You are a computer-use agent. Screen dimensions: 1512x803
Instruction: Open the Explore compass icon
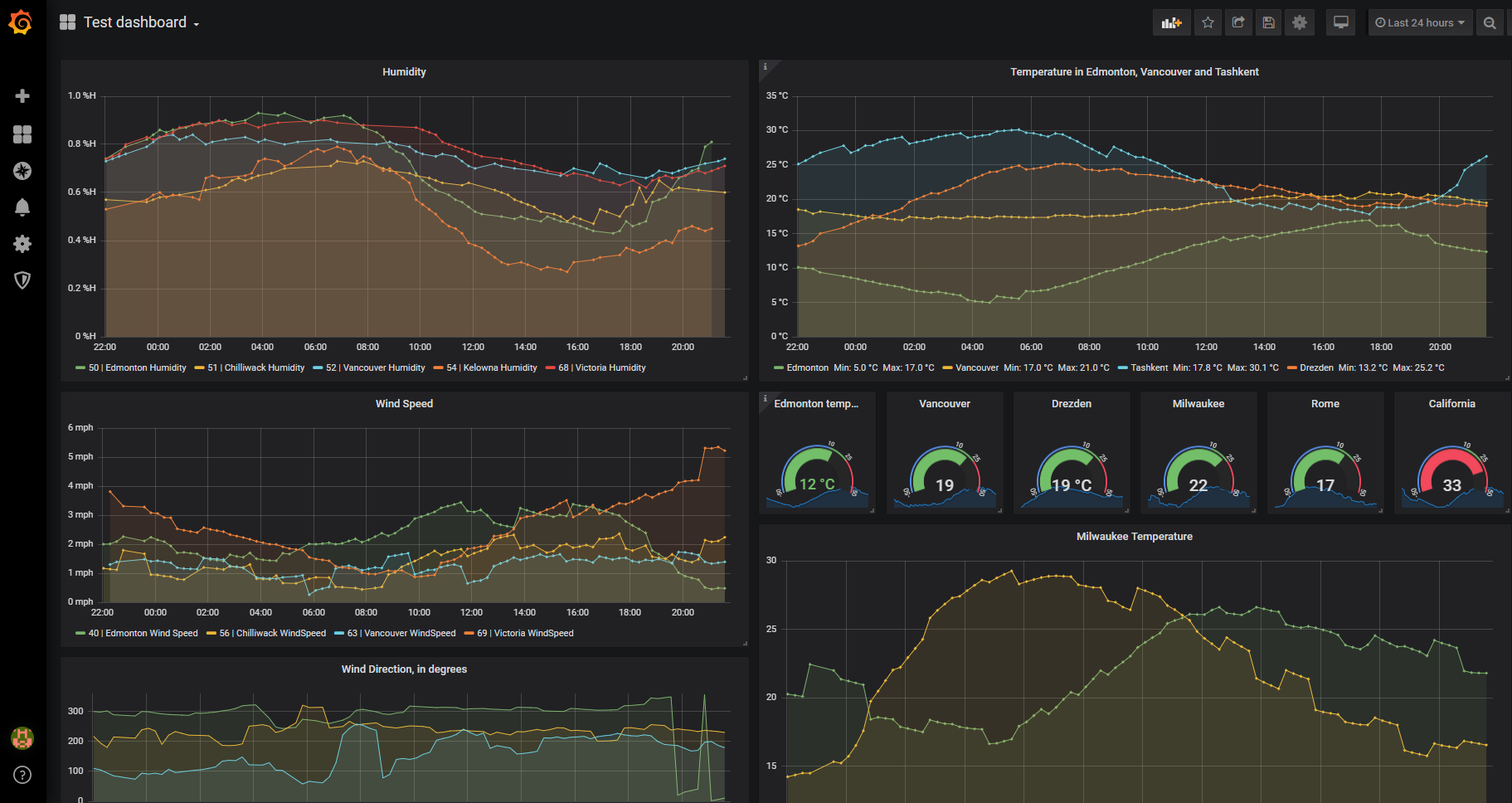tap(22, 171)
